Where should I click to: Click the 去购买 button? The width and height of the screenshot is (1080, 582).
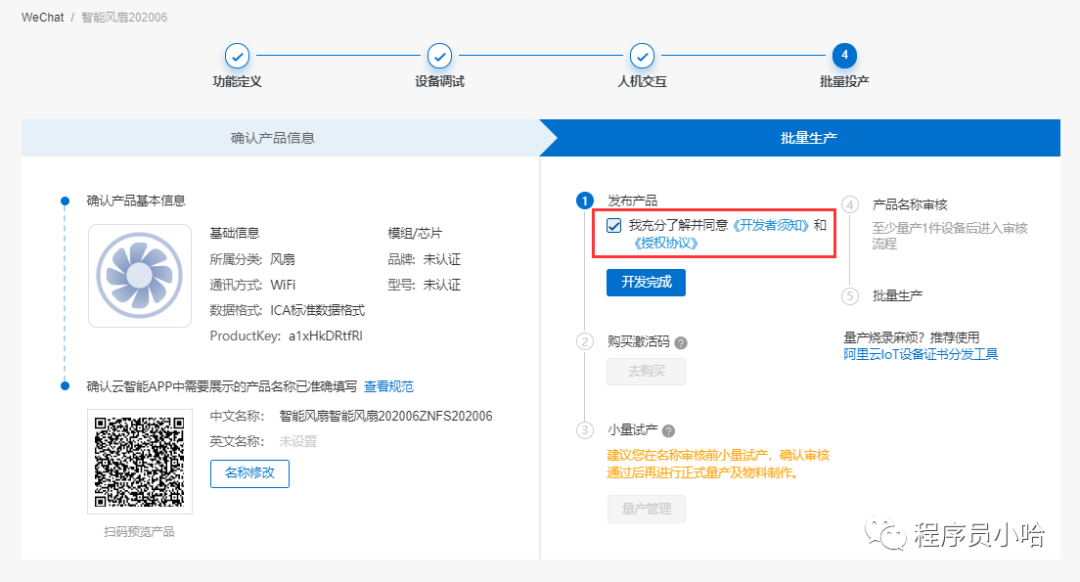point(646,372)
